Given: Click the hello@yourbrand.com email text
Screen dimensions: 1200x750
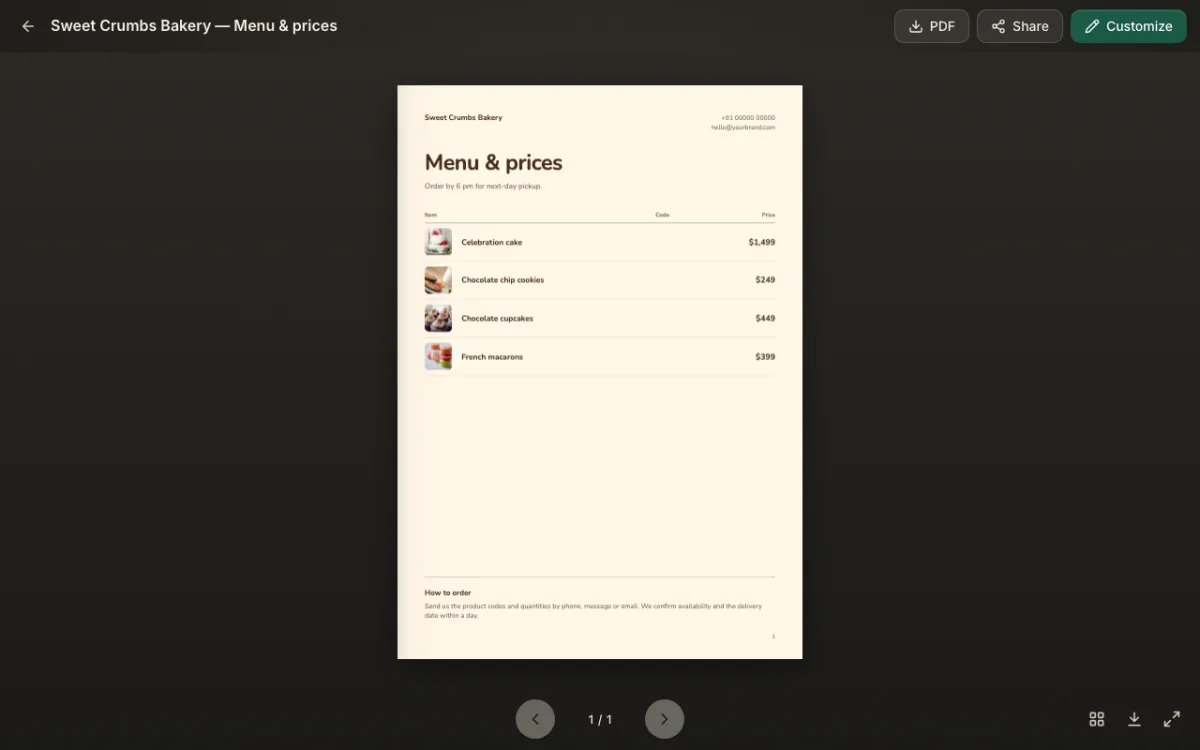Looking at the screenshot, I should 743,127.
